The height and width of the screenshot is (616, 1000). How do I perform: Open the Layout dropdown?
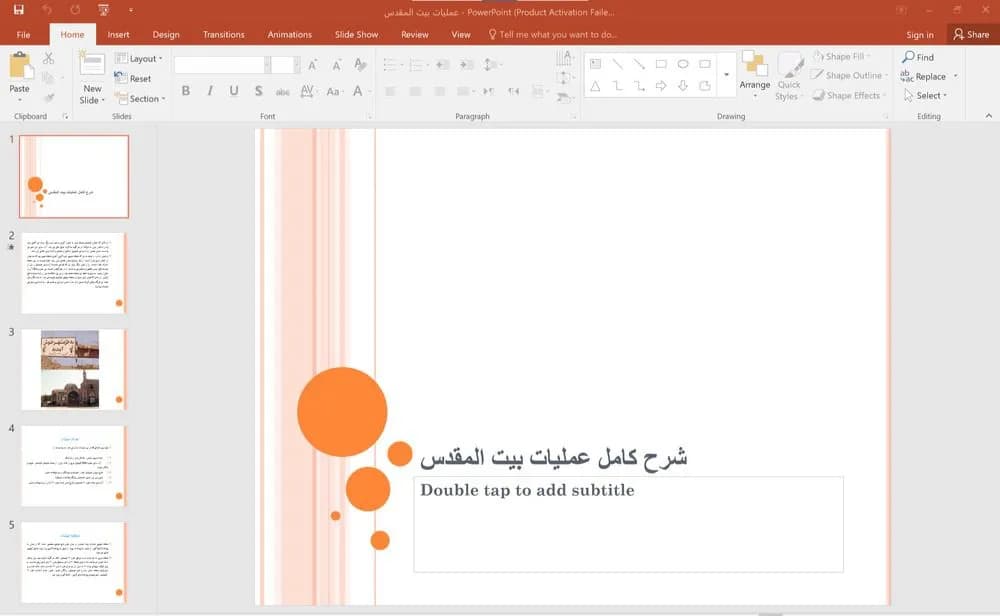(x=139, y=59)
